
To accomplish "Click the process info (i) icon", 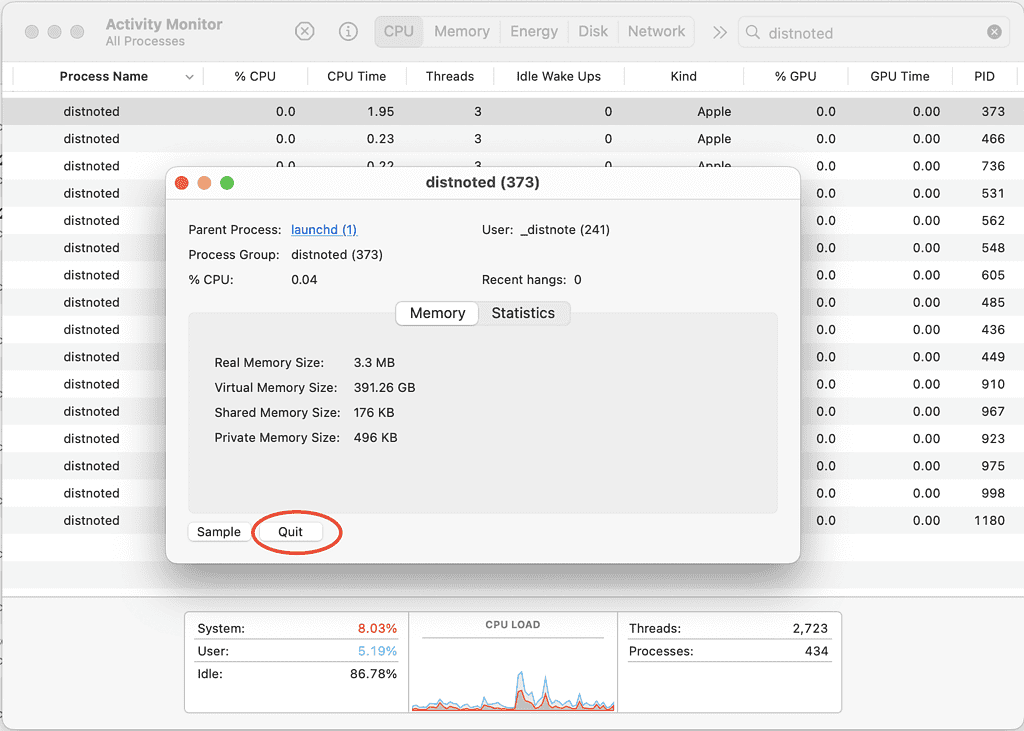I will point(348,31).
